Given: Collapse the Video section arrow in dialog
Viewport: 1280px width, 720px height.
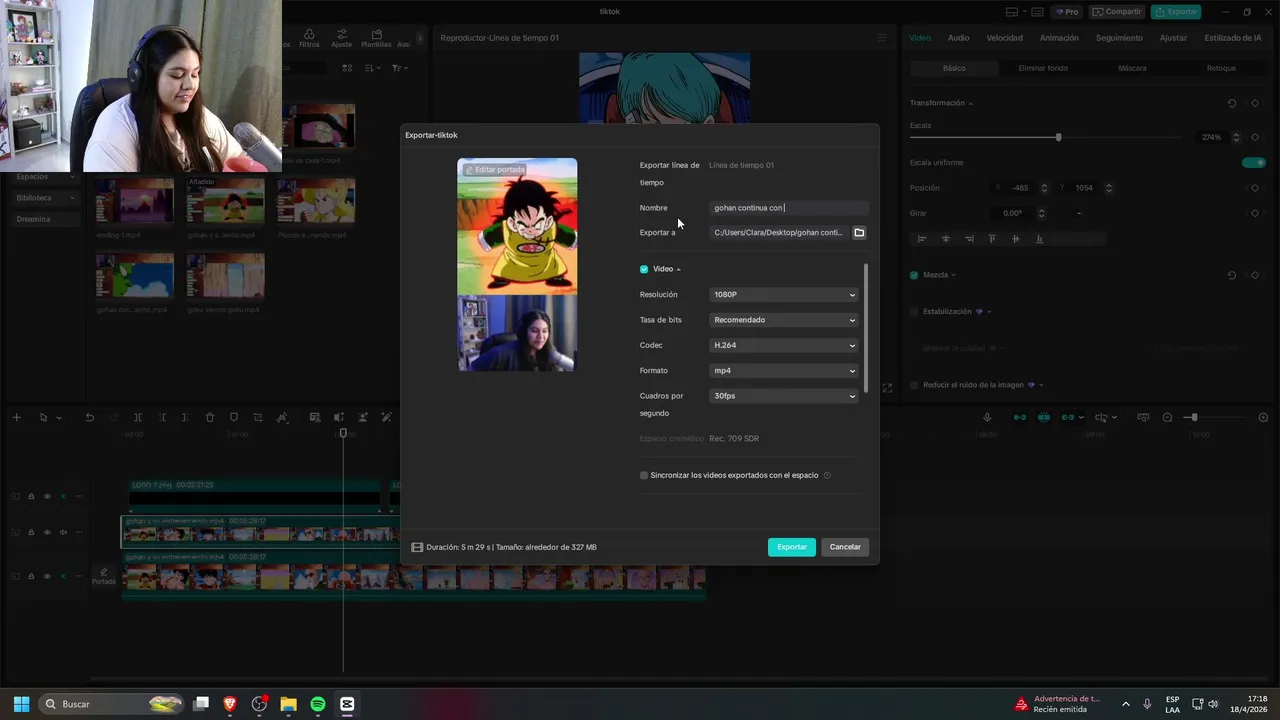Looking at the screenshot, I should (x=678, y=270).
